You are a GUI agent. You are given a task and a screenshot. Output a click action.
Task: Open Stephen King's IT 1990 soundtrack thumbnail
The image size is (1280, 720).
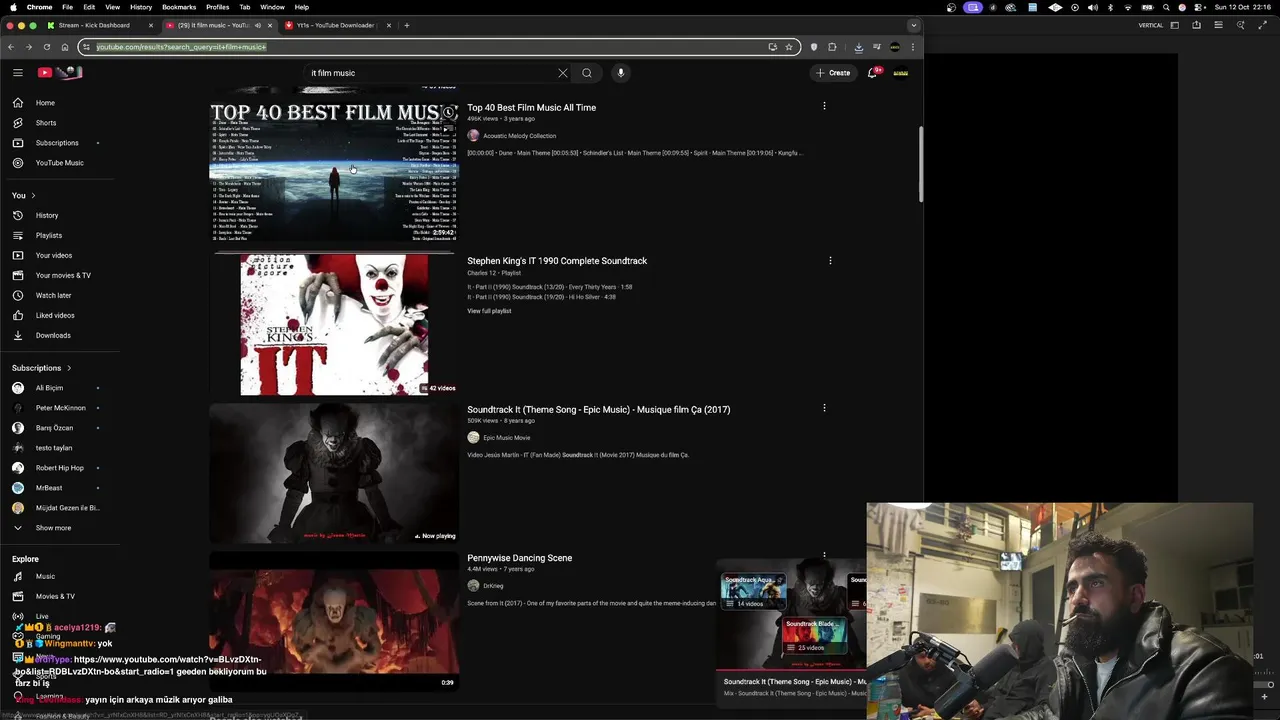tap(334, 324)
